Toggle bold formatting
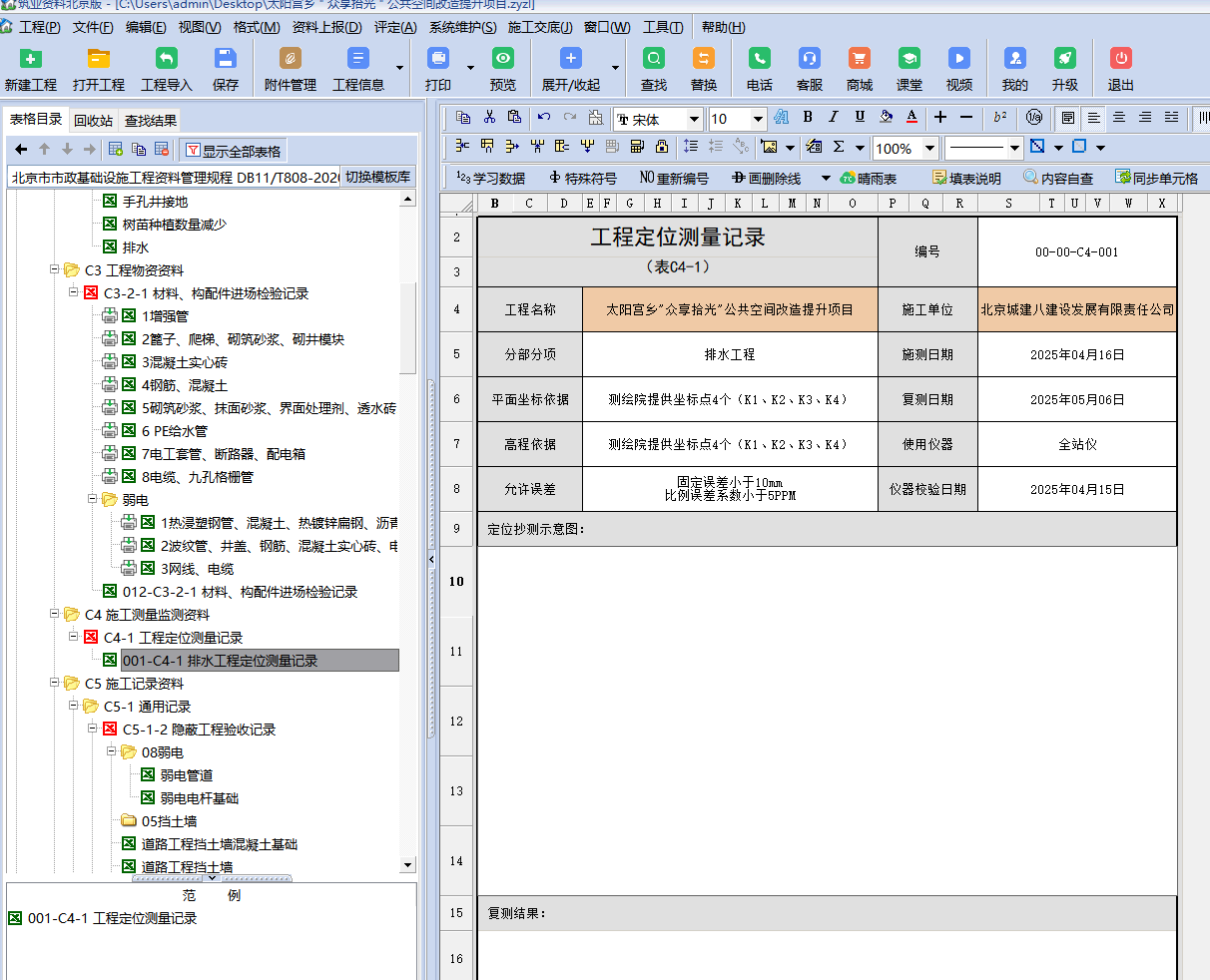 pyautogui.click(x=808, y=118)
